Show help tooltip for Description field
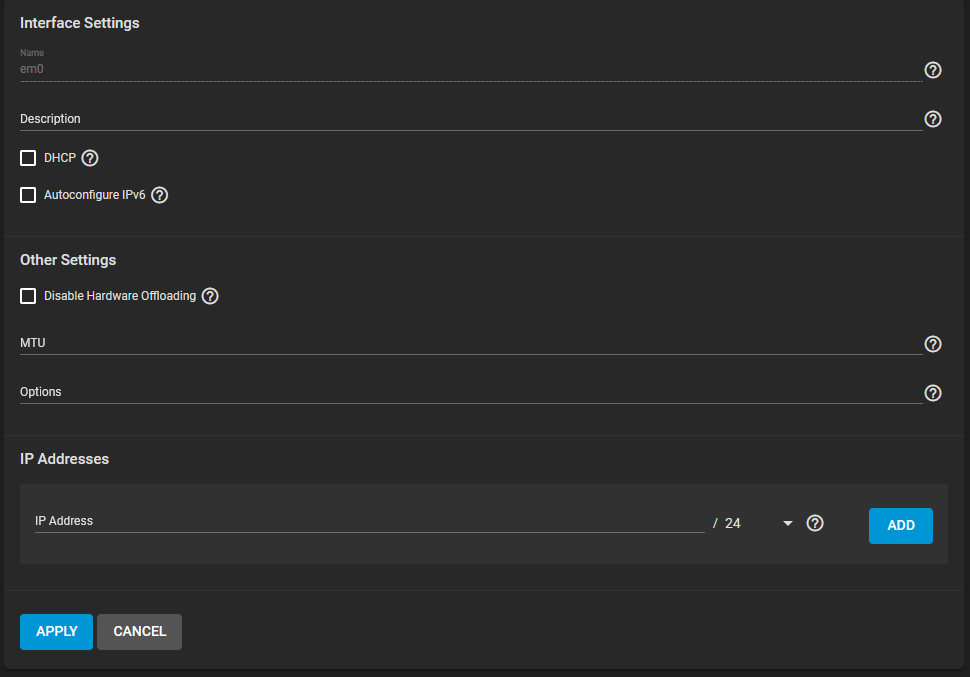 (x=932, y=119)
